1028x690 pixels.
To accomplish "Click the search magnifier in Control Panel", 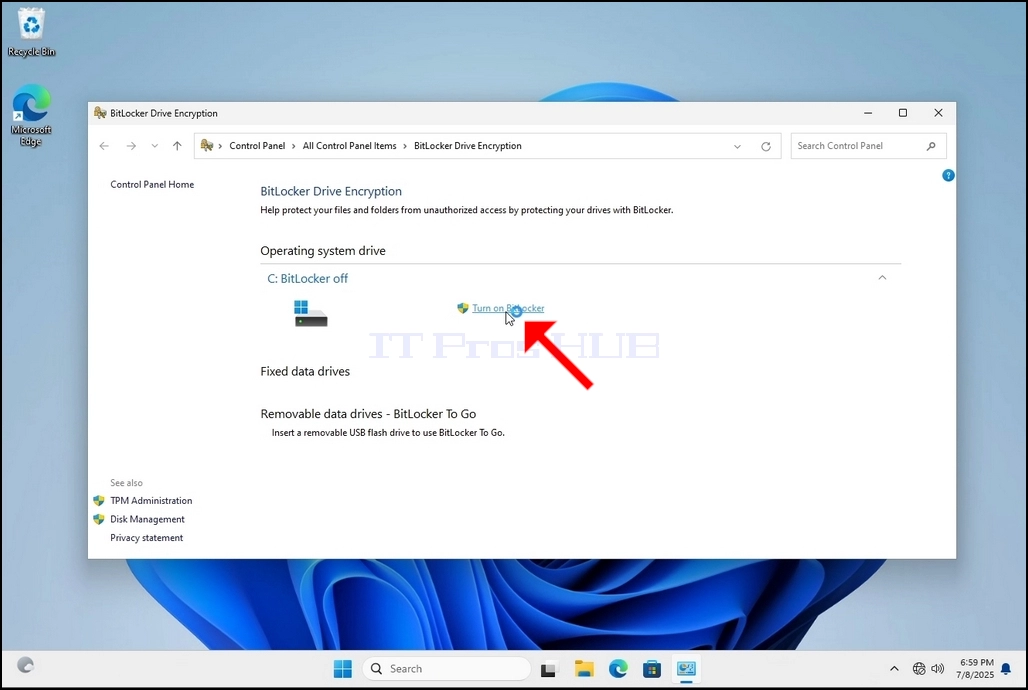I will click(931, 146).
